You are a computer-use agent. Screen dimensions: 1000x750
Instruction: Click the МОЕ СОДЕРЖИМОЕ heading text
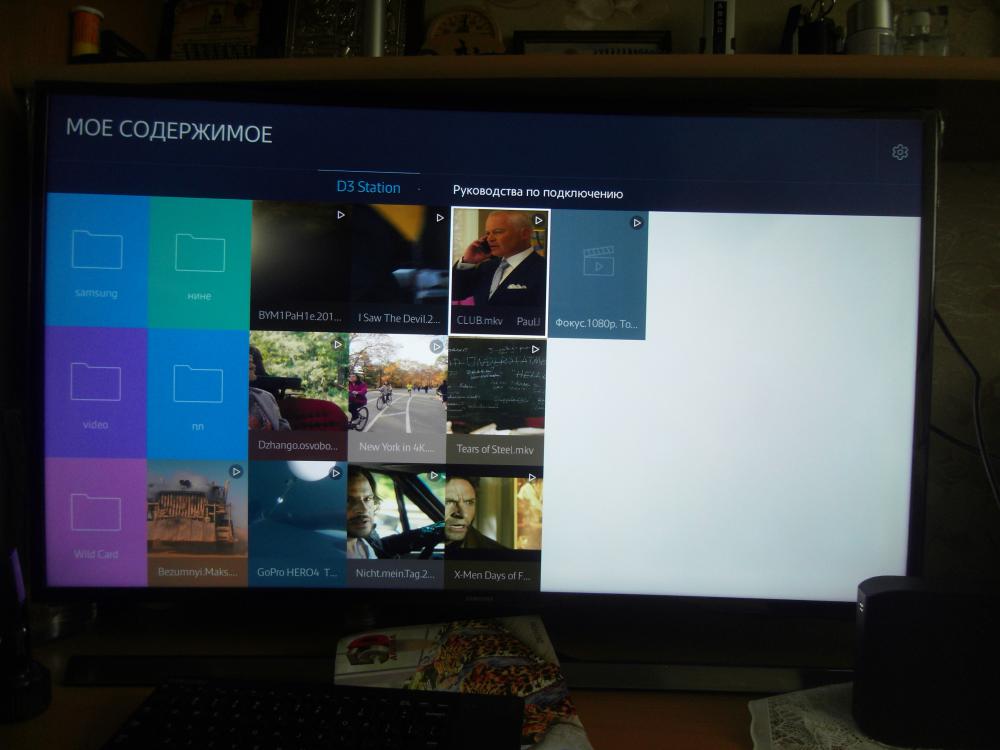coord(169,131)
